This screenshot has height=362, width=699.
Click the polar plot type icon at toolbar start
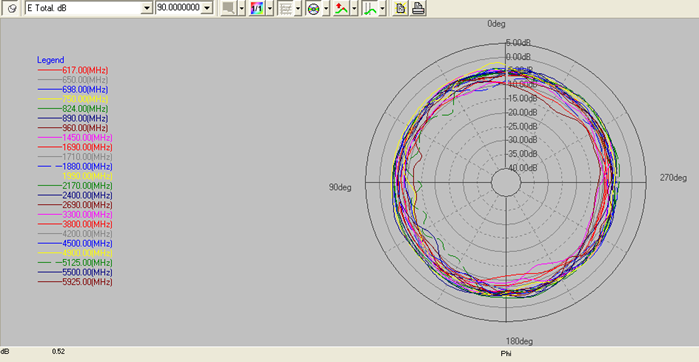click(x=12, y=8)
